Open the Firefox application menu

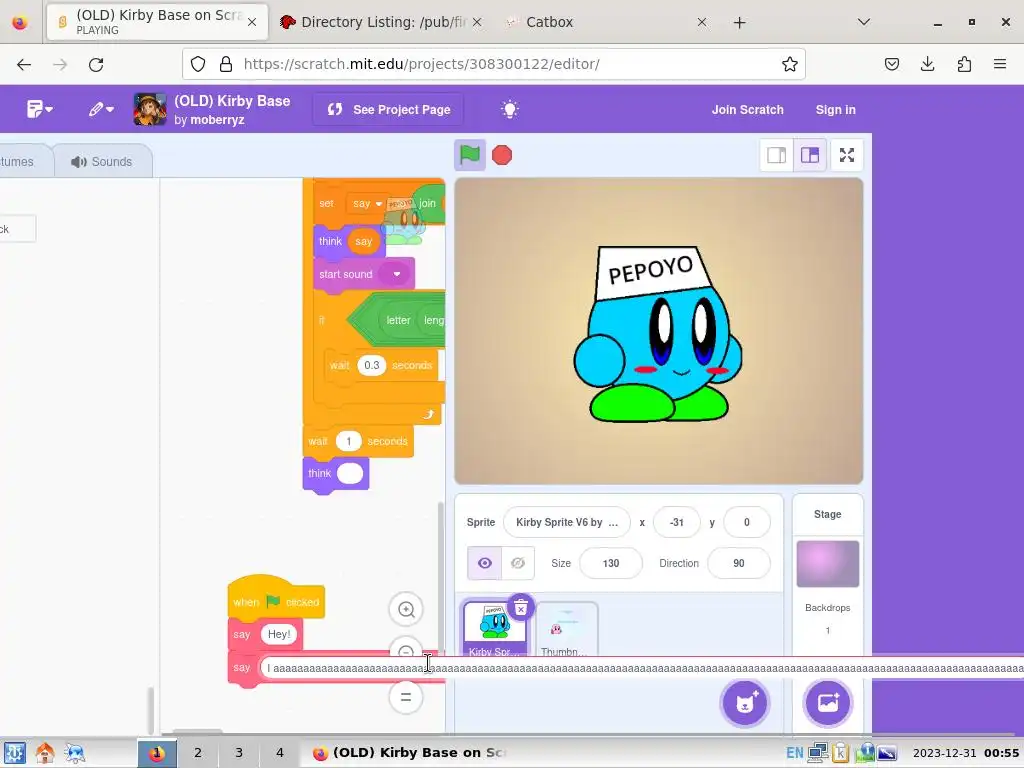click(x=1000, y=64)
